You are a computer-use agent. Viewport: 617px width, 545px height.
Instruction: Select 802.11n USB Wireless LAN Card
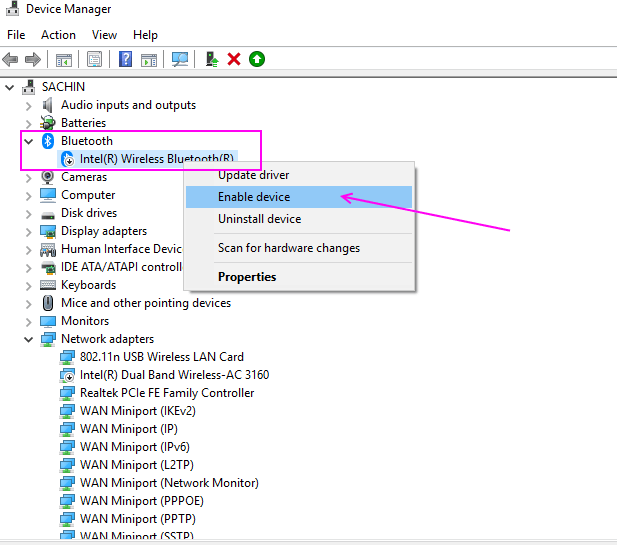[x=162, y=357]
